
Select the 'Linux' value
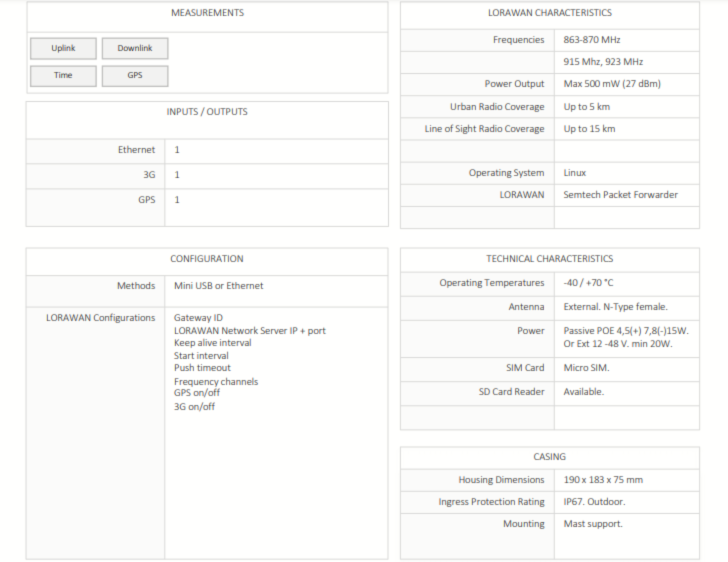pyautogui.click(x=575, y=173)
